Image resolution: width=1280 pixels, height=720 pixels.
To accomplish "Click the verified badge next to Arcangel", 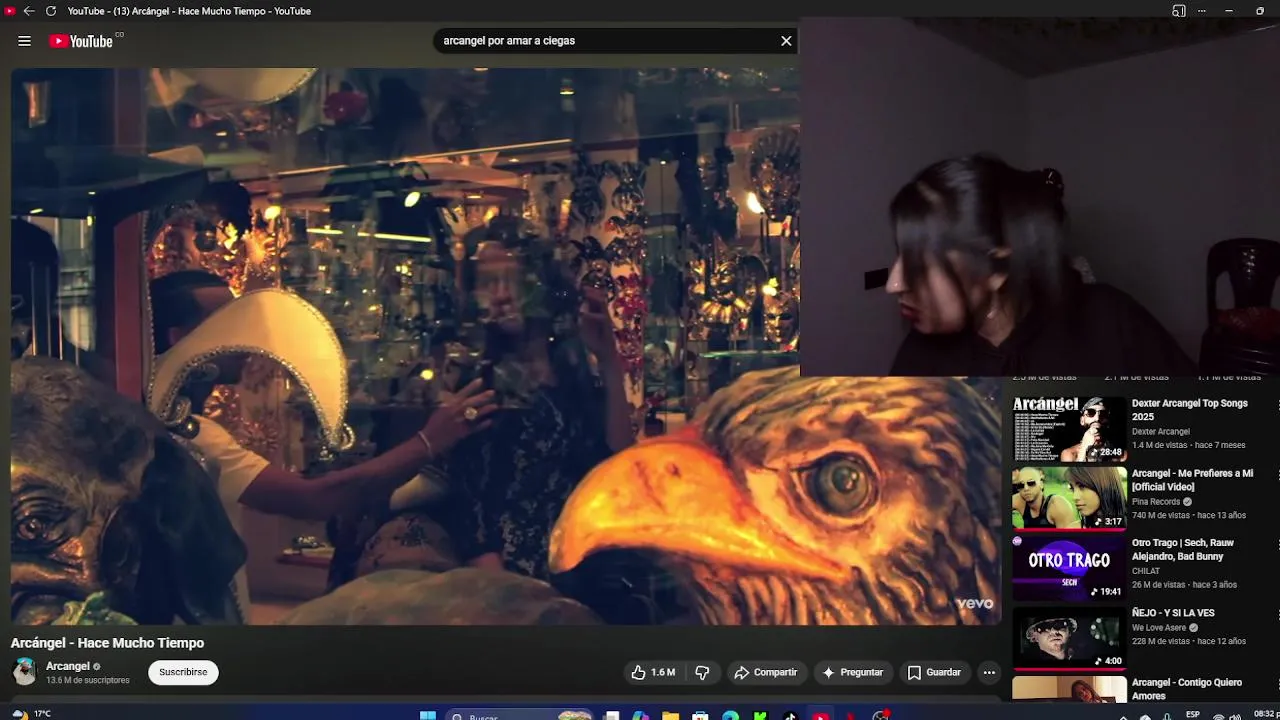I will pos(97,666).
